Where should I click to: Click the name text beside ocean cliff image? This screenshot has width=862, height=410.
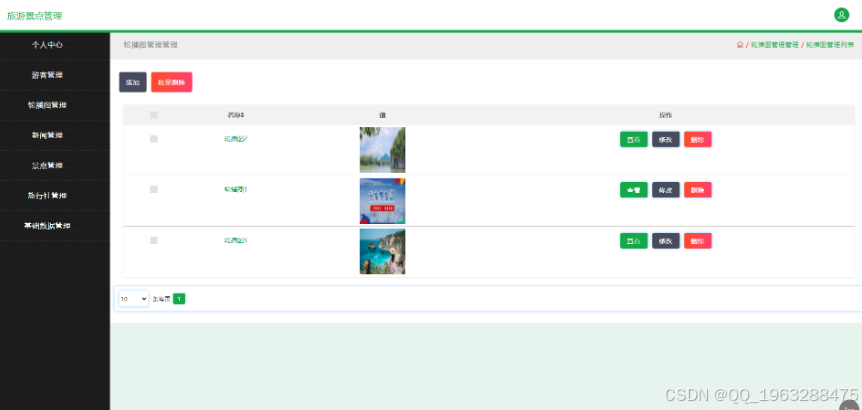coord(236,240)
